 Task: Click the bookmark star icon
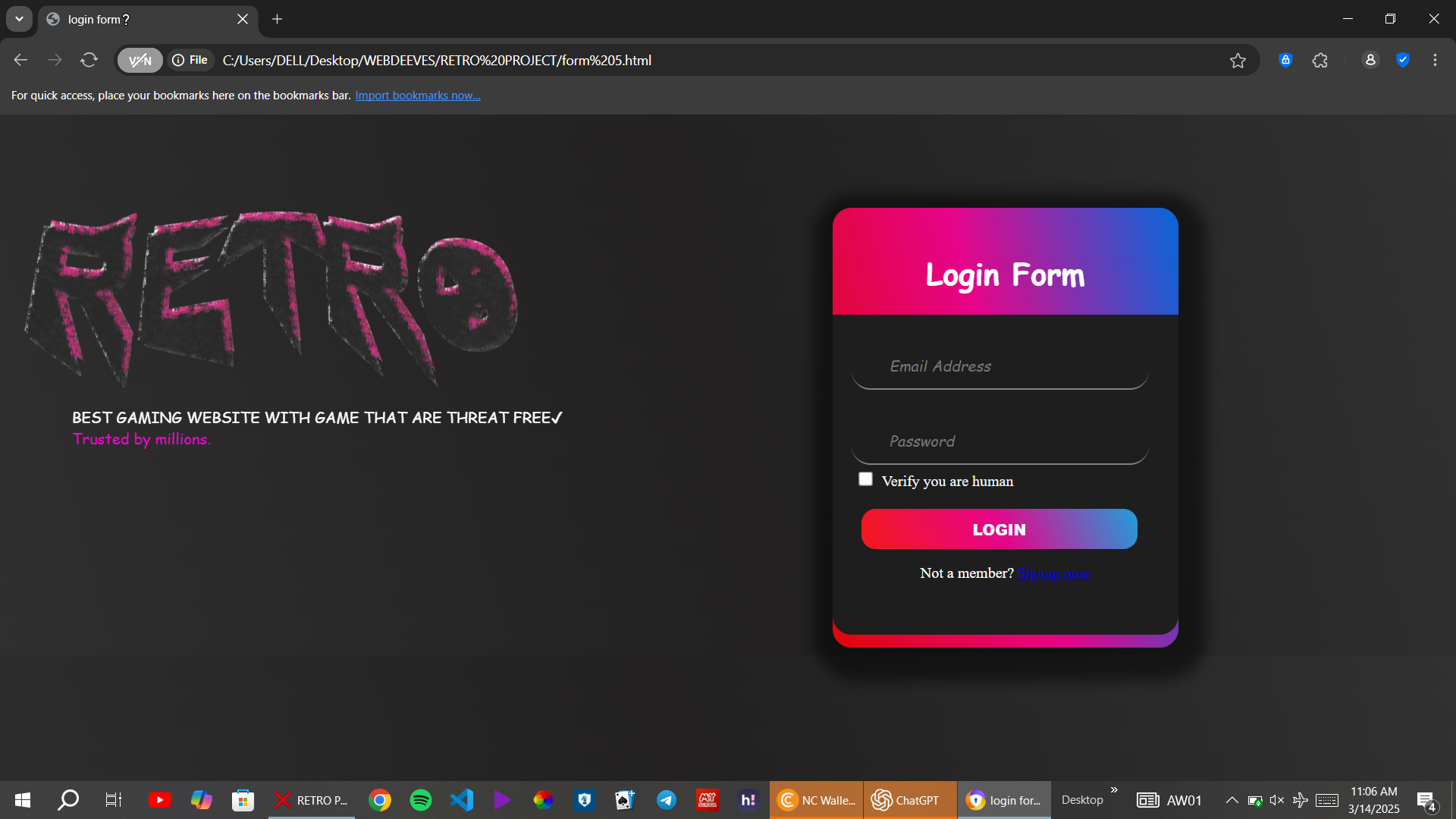tap(1238, 61)
